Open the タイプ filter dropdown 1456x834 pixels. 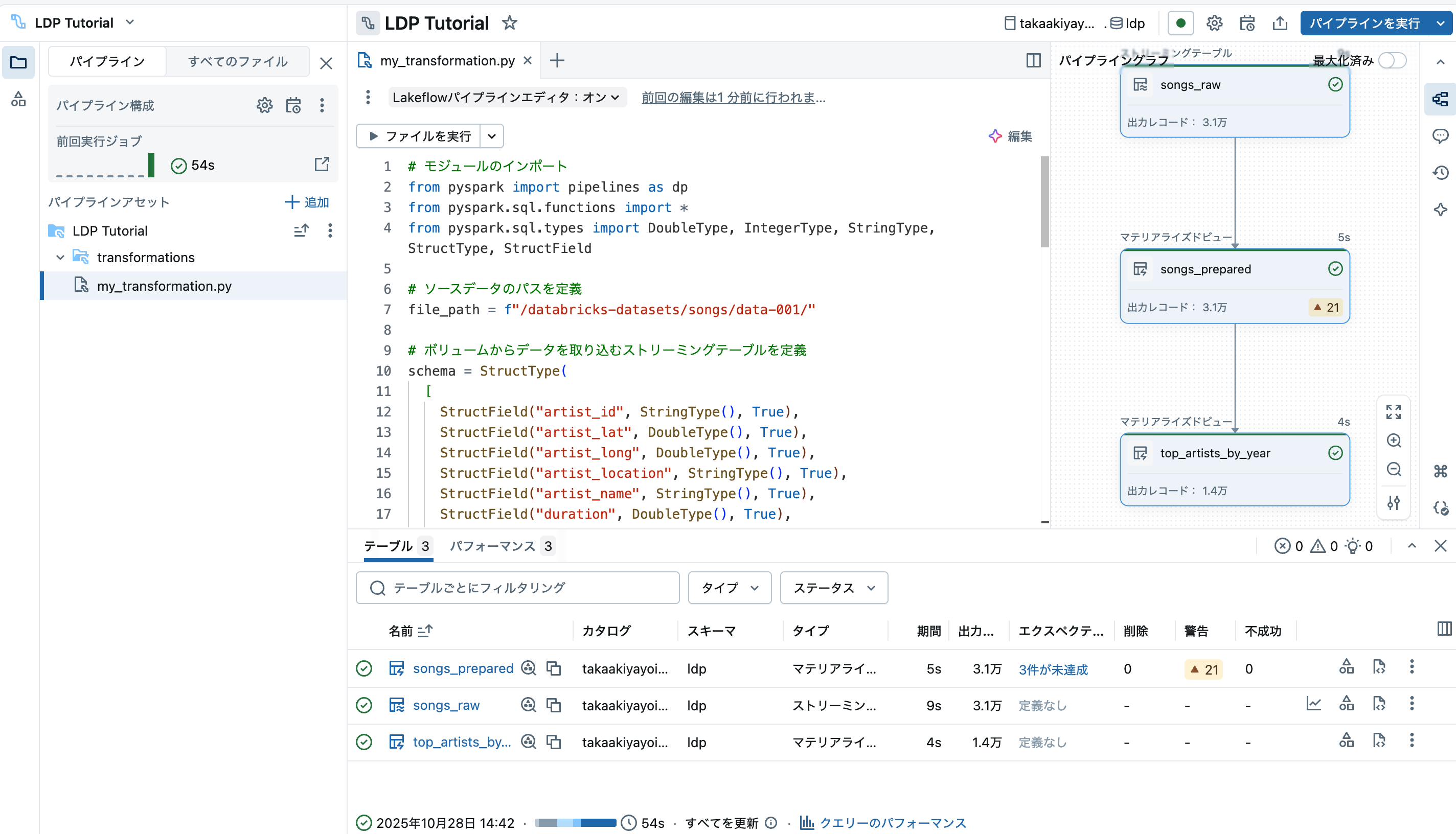pyautogui.click(x=730, y=588)
